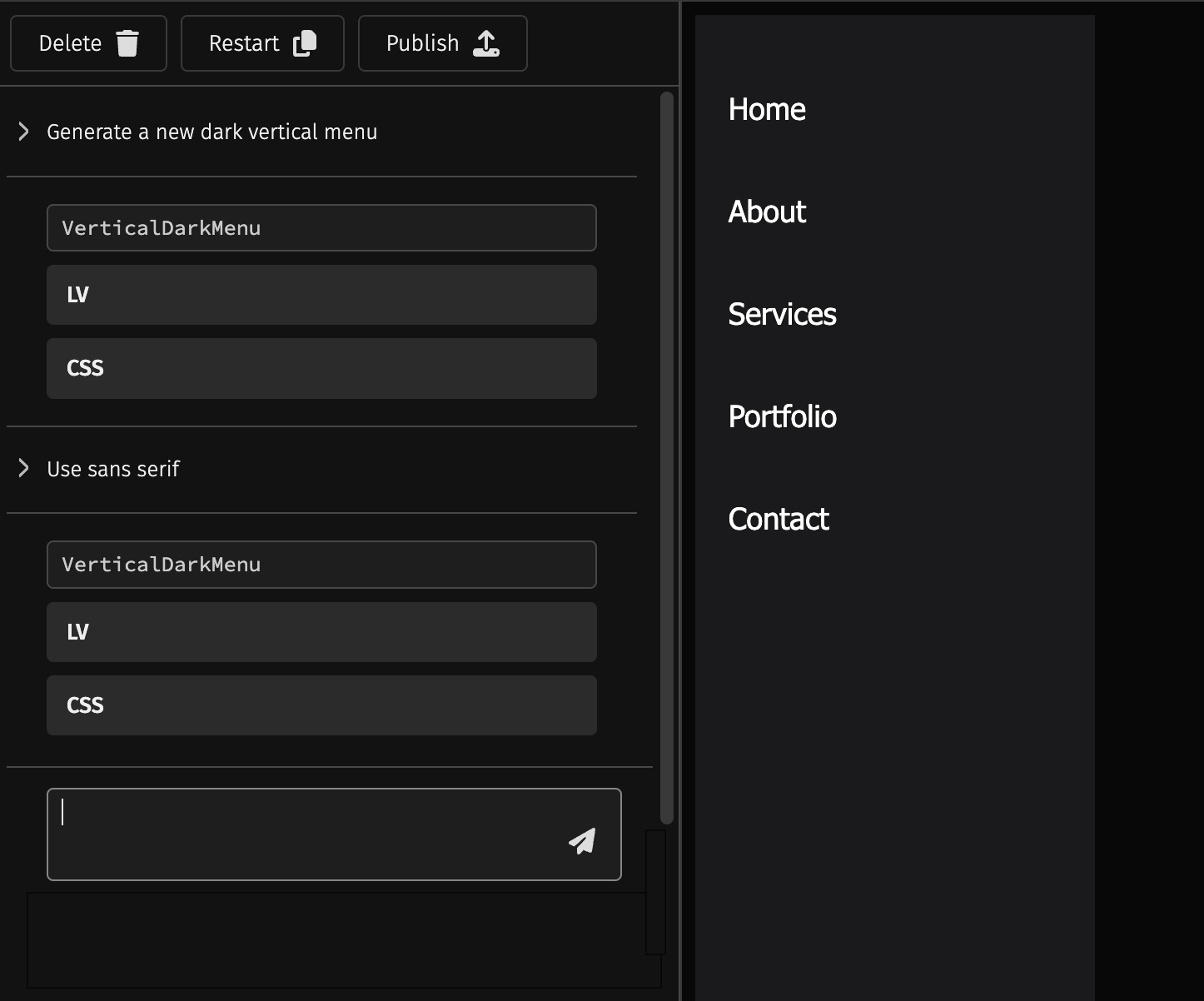
Task: Click the chat panel vertical scrollbar
Action: [x=666, y=458]
